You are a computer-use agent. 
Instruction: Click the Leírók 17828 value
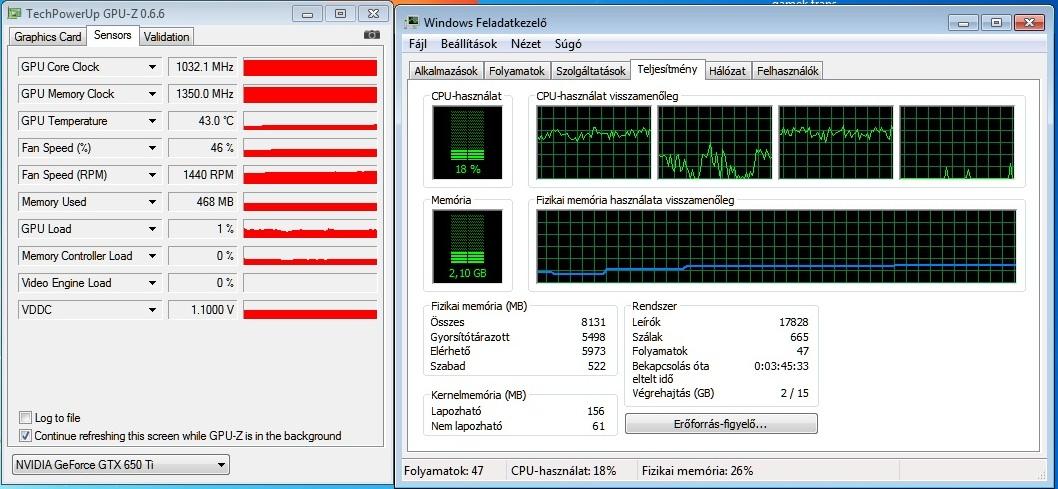click(x=794, y=322)
